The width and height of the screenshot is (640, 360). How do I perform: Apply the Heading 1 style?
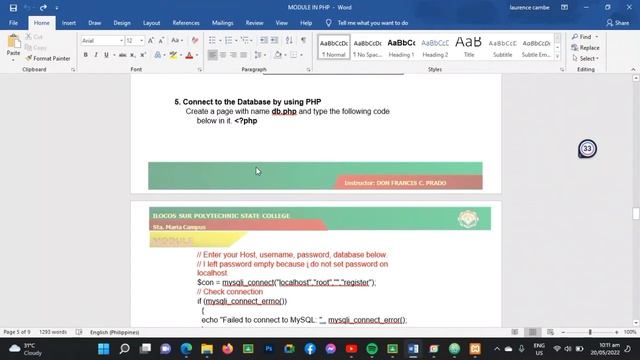(x=401, y=47)
